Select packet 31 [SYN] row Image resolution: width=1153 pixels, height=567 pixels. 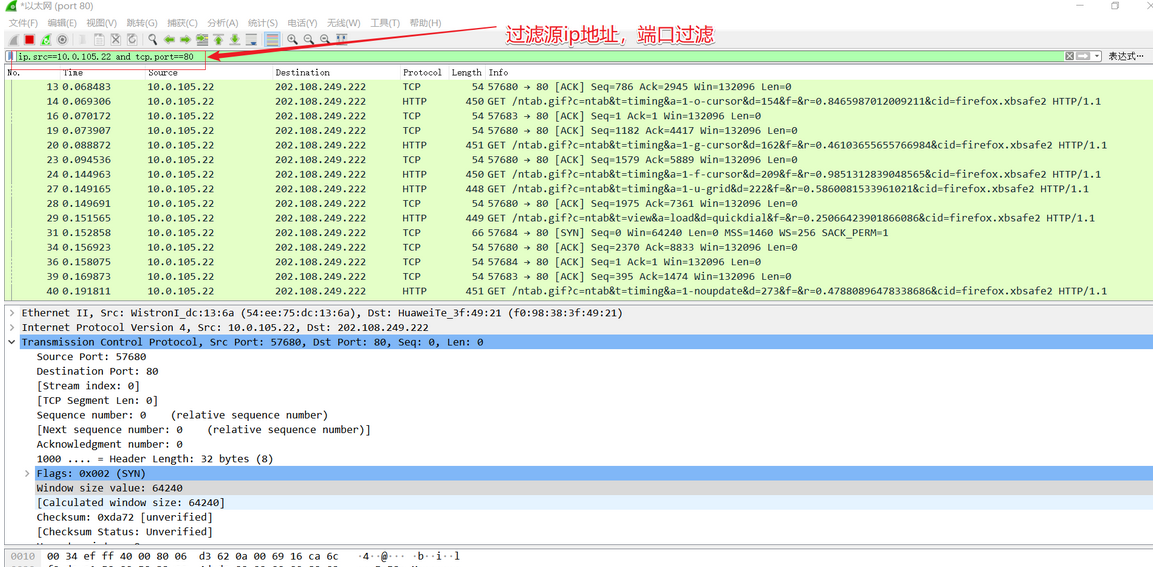click(578, 233)
